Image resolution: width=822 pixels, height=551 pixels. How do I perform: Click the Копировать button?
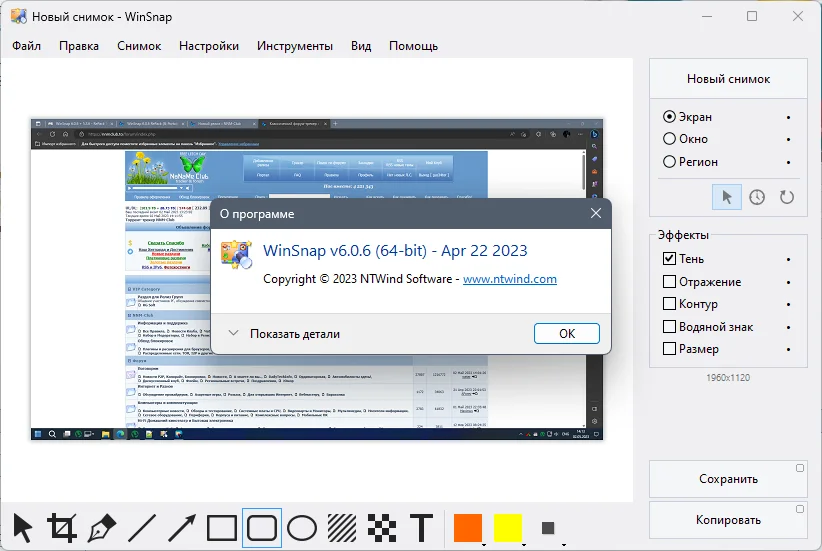tap(728, 520)
